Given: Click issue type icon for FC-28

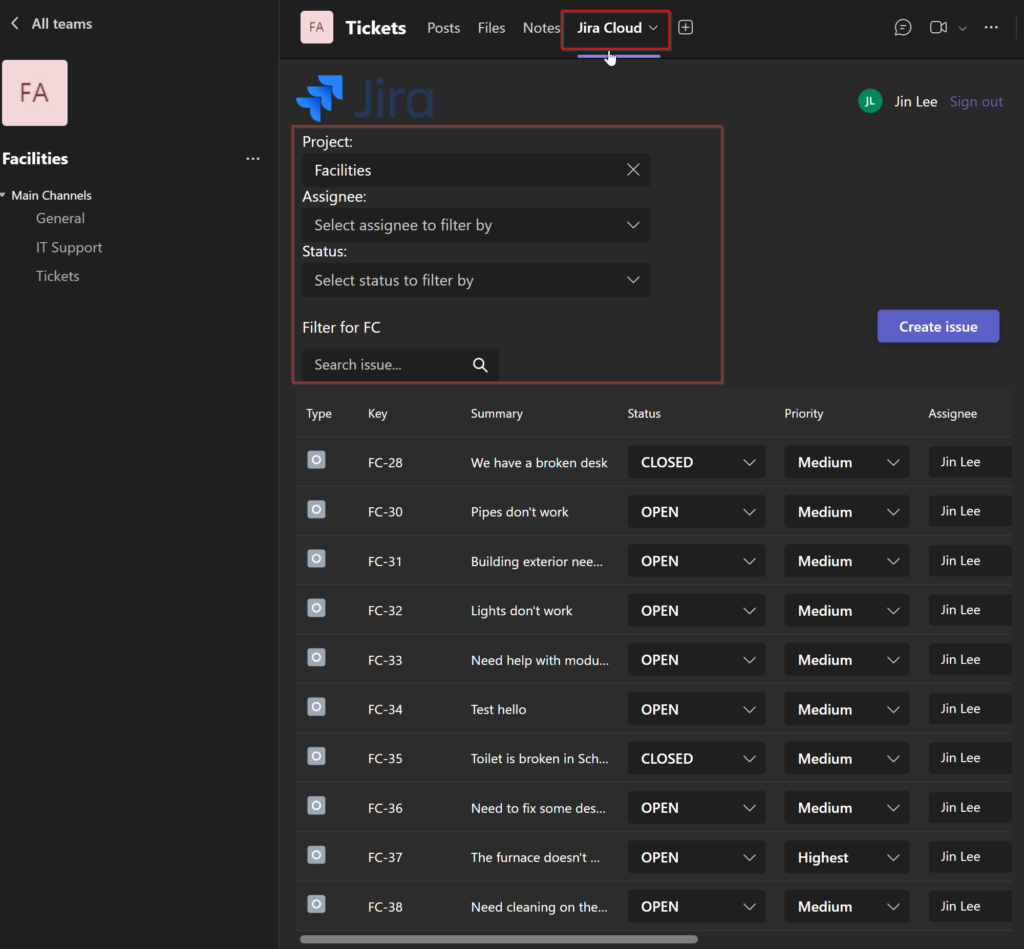Looking at the screenshot, I should tap(317, 460).
